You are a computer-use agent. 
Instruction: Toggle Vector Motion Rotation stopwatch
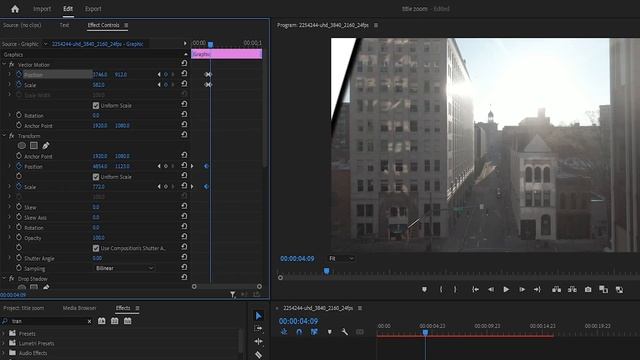(x=19, y=115)
